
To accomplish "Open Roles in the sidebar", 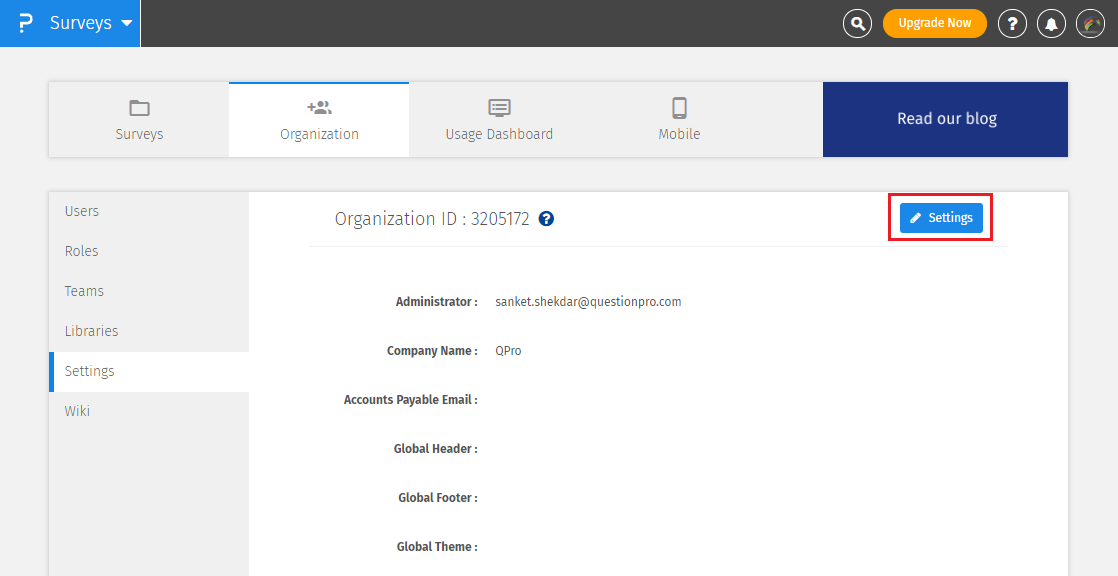I will coord(149,251).
